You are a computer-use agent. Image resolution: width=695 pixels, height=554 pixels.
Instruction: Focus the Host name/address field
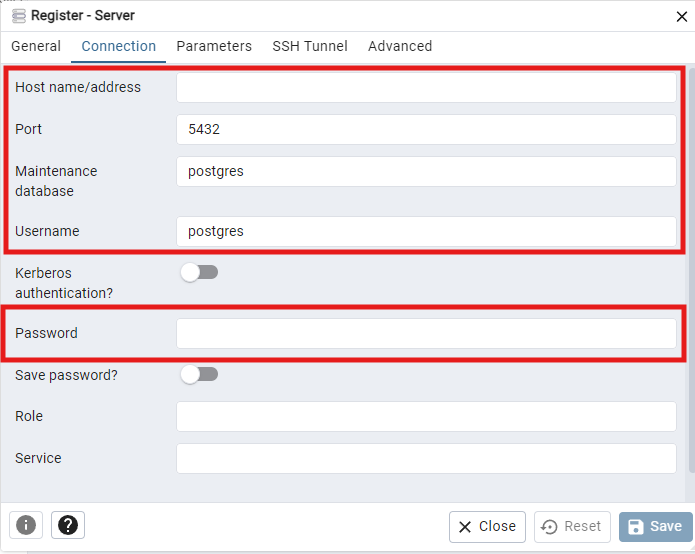[x=426, y=88]
